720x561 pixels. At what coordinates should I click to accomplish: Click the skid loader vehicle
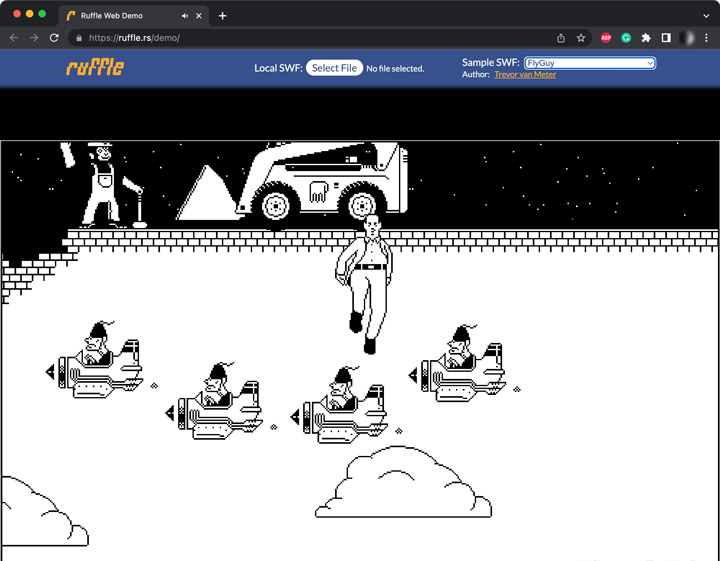pos(294,182)
